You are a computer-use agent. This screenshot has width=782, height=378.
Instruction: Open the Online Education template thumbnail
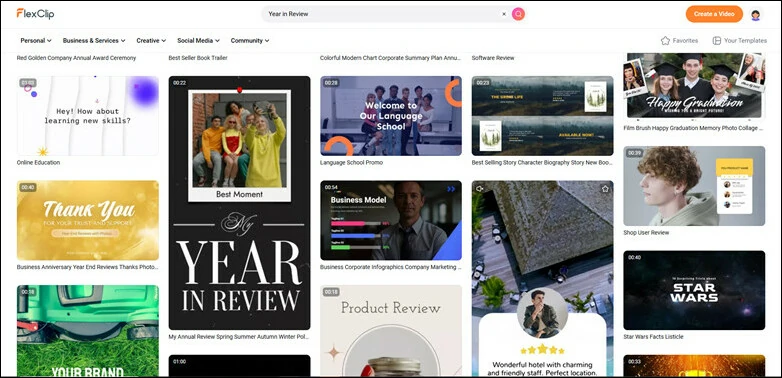pos(88,116)
